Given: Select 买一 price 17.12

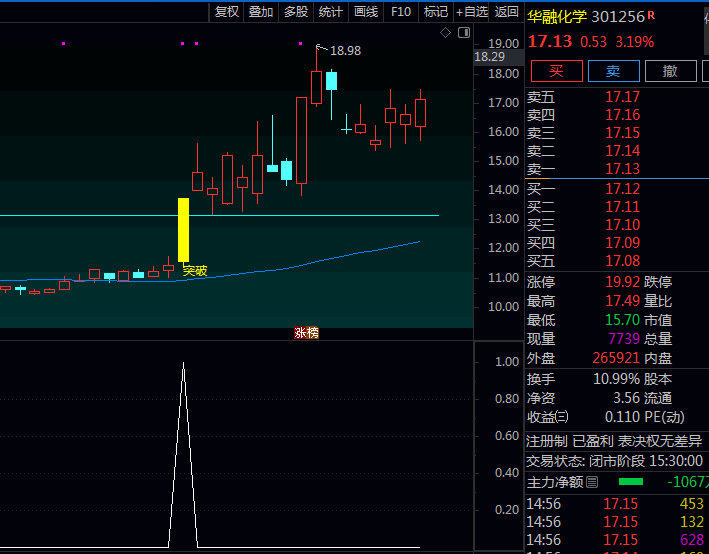Looking at the screenshot, I should tap(623, 189).
